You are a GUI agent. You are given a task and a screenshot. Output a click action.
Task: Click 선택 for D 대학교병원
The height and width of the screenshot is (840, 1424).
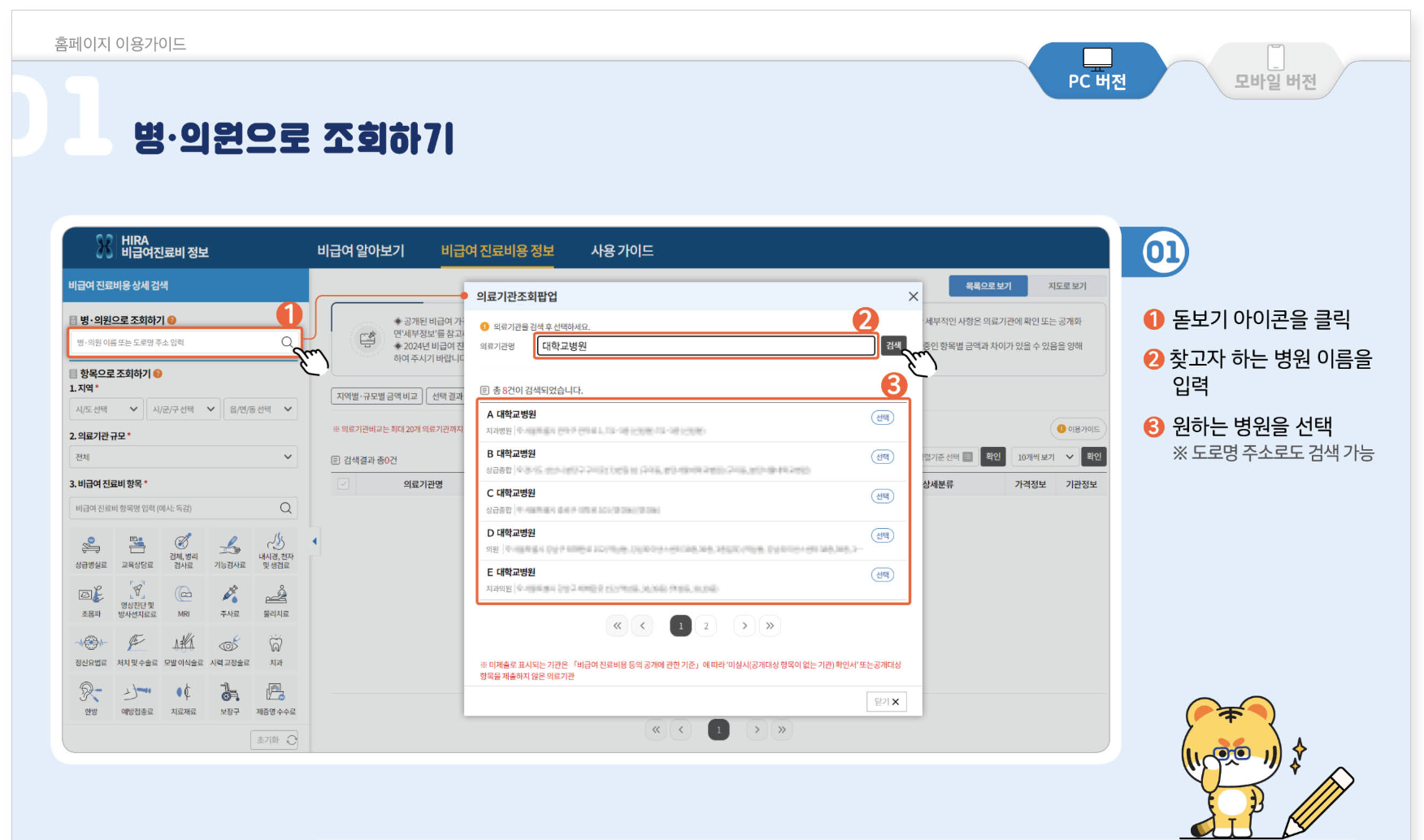pos(883,535)
